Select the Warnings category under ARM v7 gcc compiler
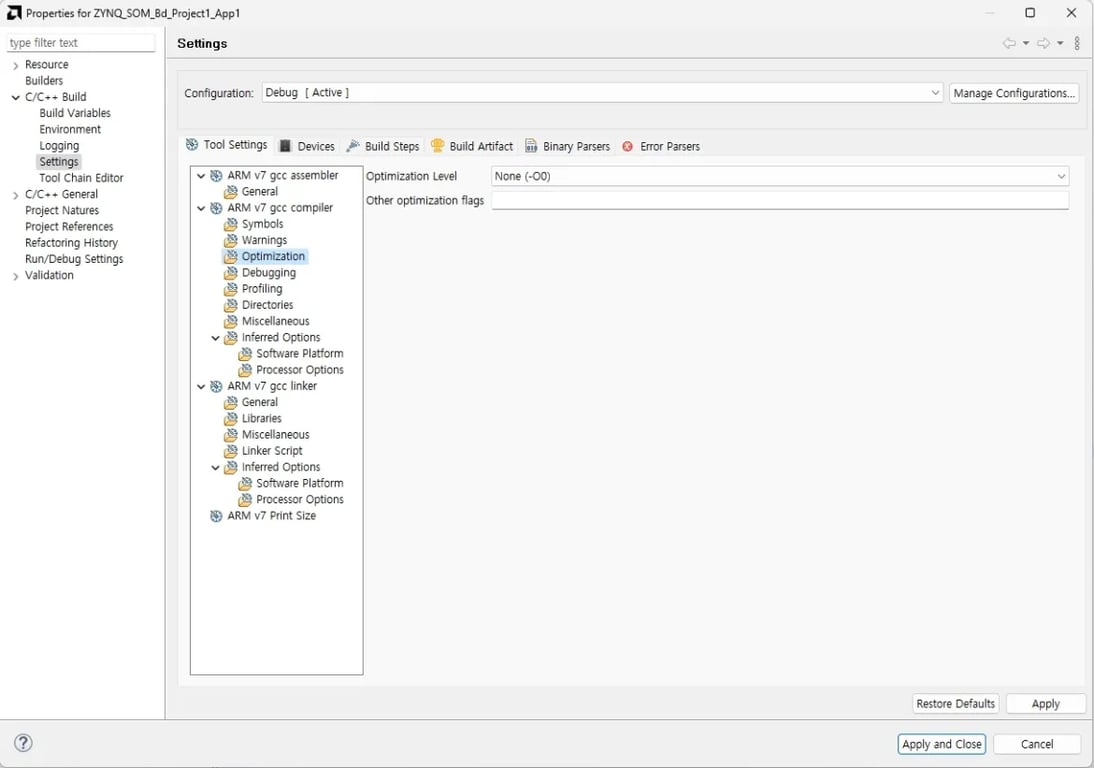Image resolution: width=1094 pixels, height=768 pixels. point(264,239)
